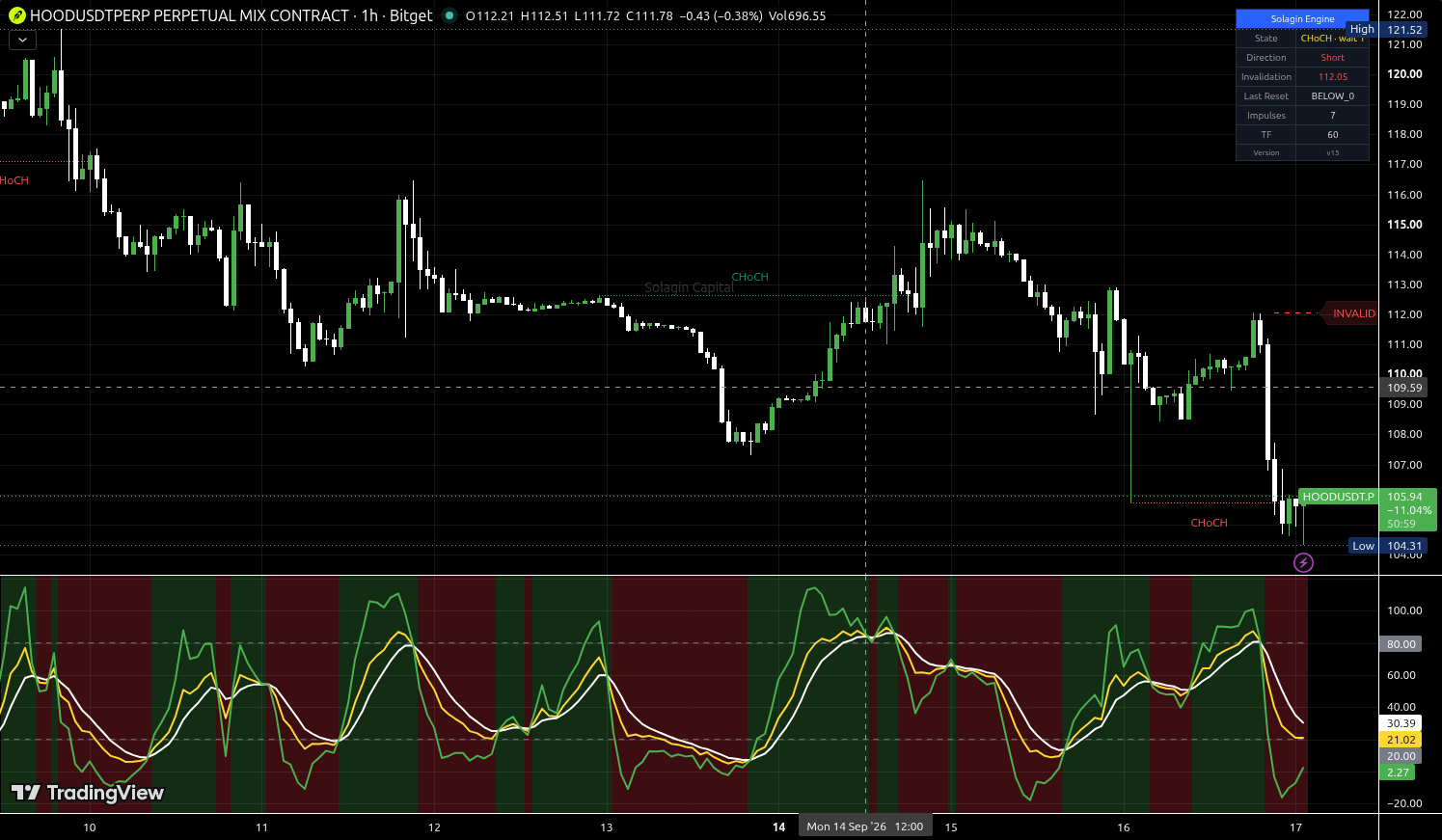Click the 'Impulses' label cell
1442x840 pixels.
1266,116
